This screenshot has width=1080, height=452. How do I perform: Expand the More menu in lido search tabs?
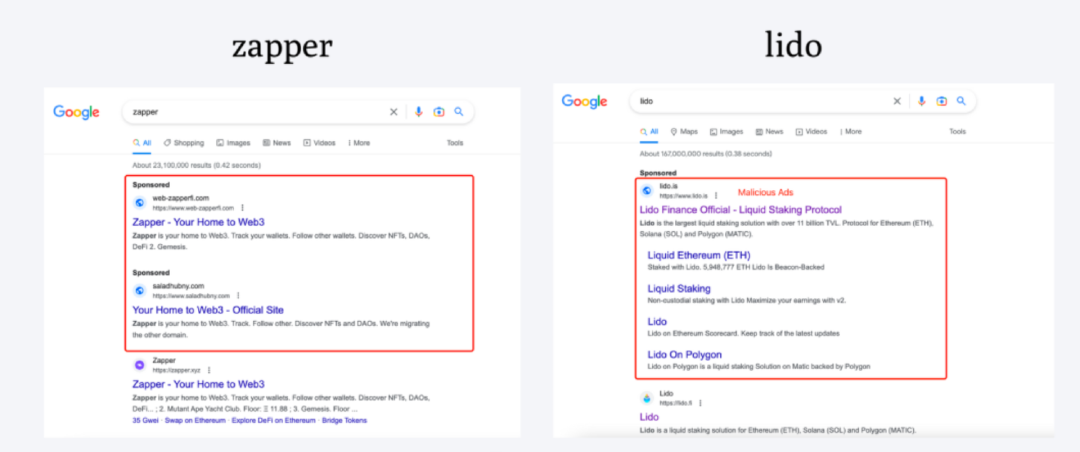click(x=851, y=131)
